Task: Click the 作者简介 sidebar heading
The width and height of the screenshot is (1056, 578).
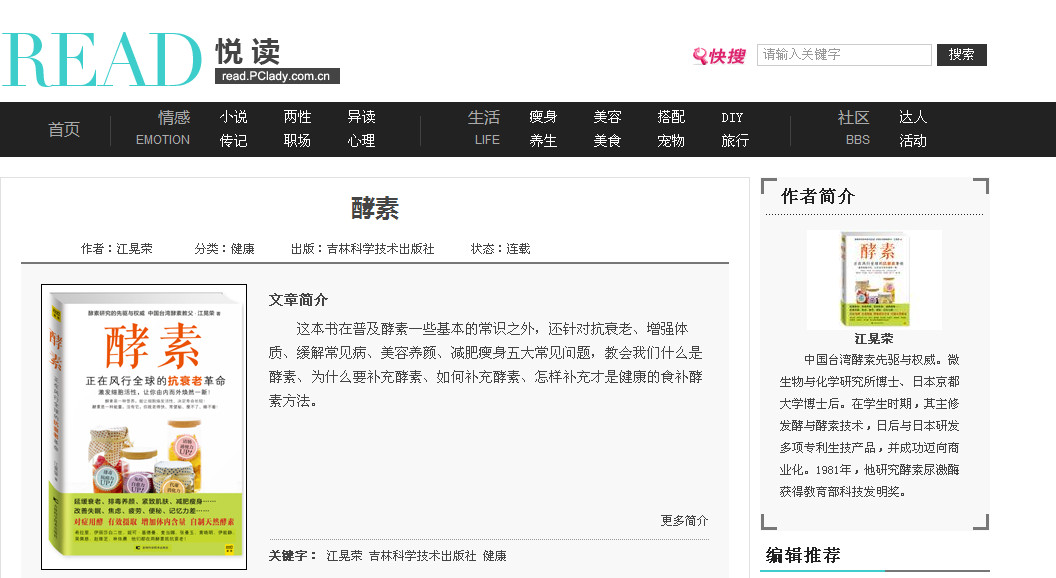Action: click(818, 196)
